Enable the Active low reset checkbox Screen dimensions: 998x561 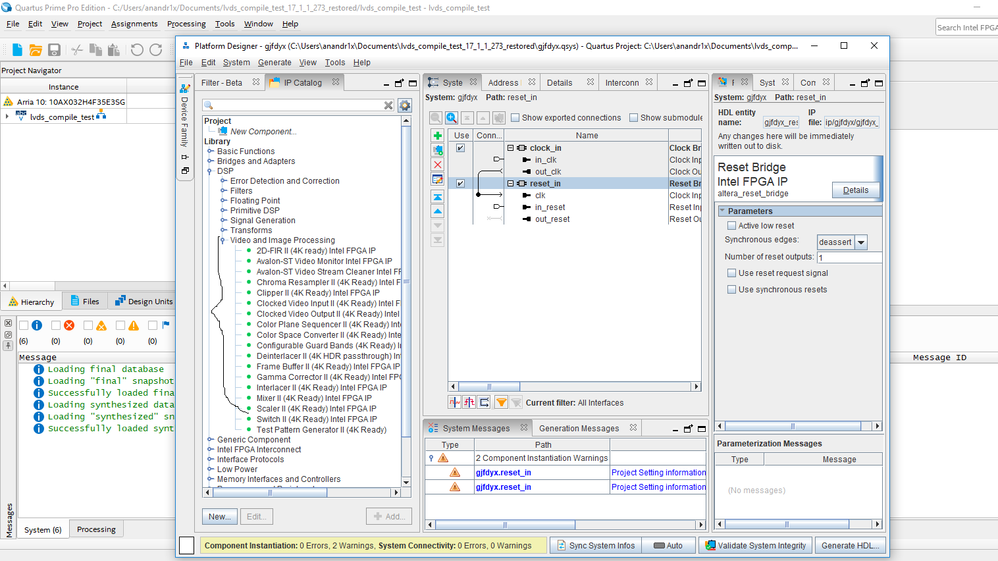(731, 226)
